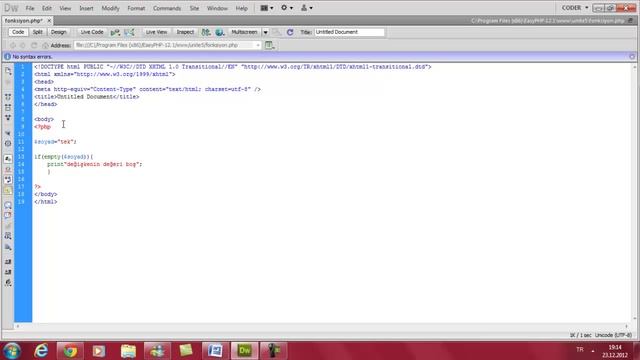The width and height of the screenshot is (640, 360).
Task: Open Extend Dreamweaver gear dropdown
Action: 287,8
